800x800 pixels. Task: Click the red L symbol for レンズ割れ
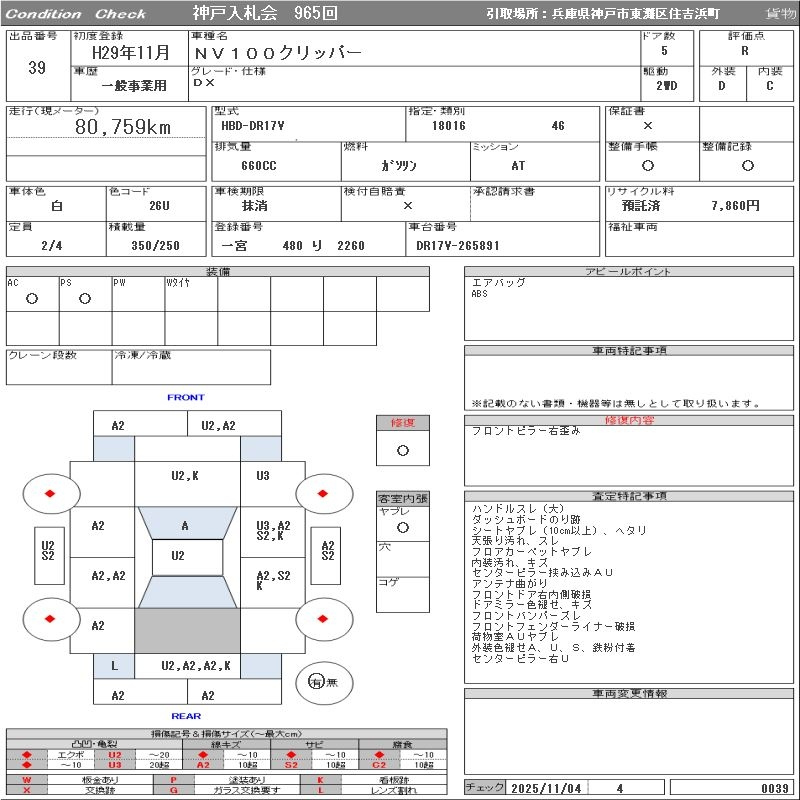321,790
